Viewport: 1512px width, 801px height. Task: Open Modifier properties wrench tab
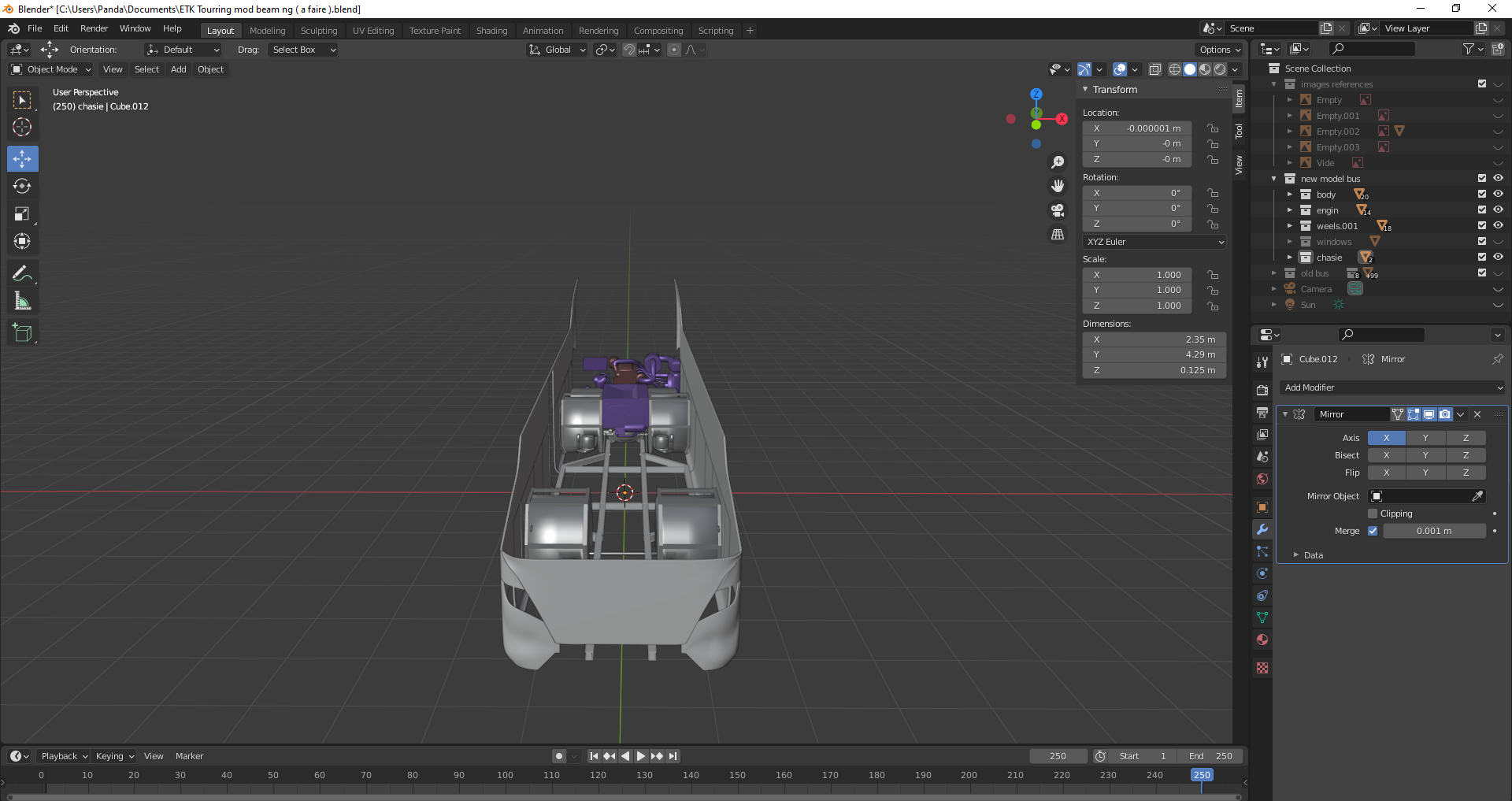tap(1262, 529)
